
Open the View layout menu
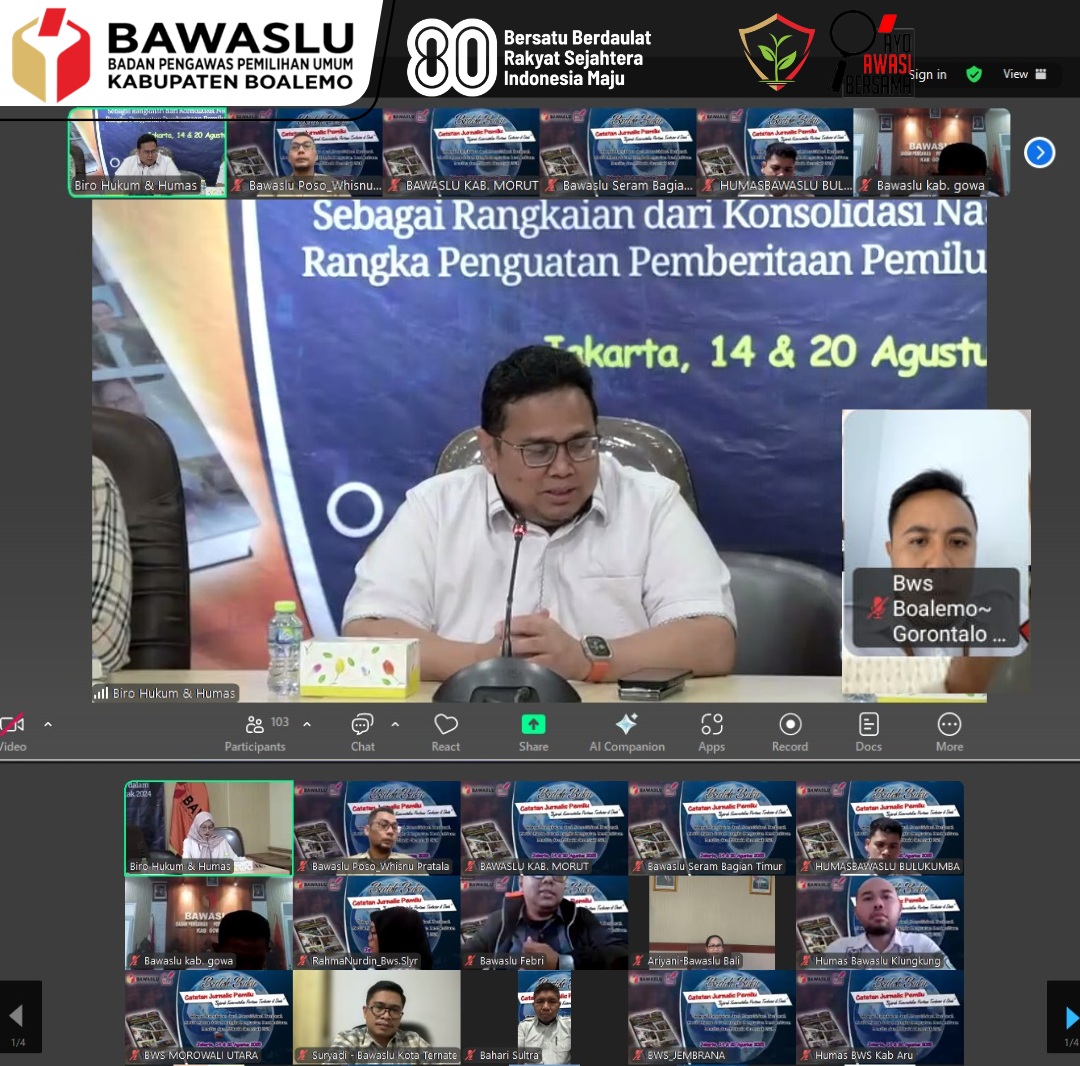(x=1024, y=74)
